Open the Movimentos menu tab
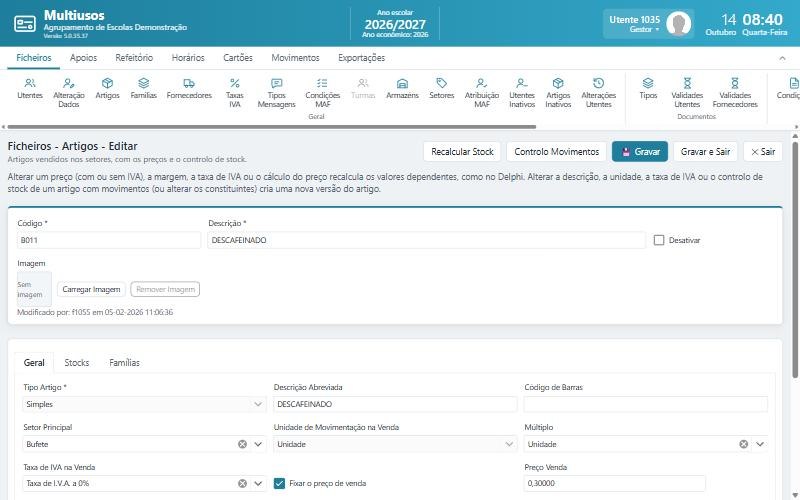The image size is (800, 500). pyautogui.click(x=295, y=58)
